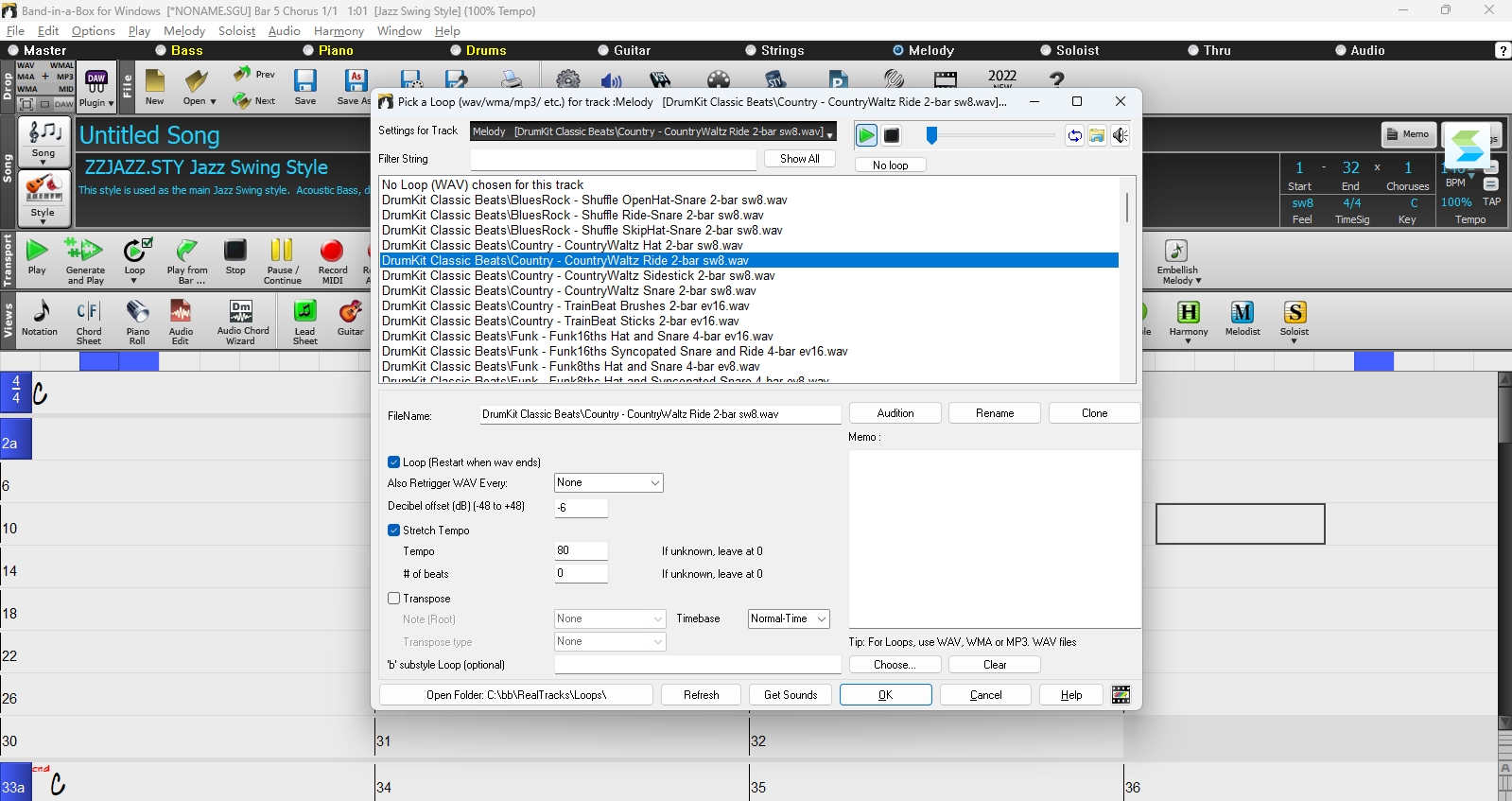Stop the loop preview playback
Viewport: 1512px width, 801px height.
pyautogui.click(x=891, y=135)
